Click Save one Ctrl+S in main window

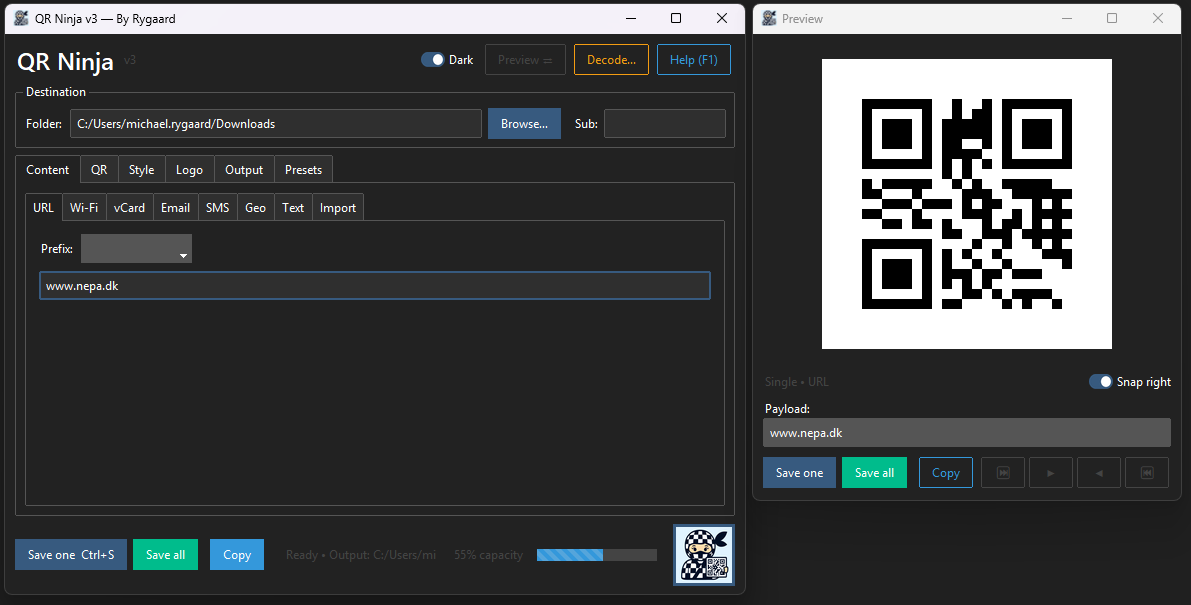coord(71,555)
